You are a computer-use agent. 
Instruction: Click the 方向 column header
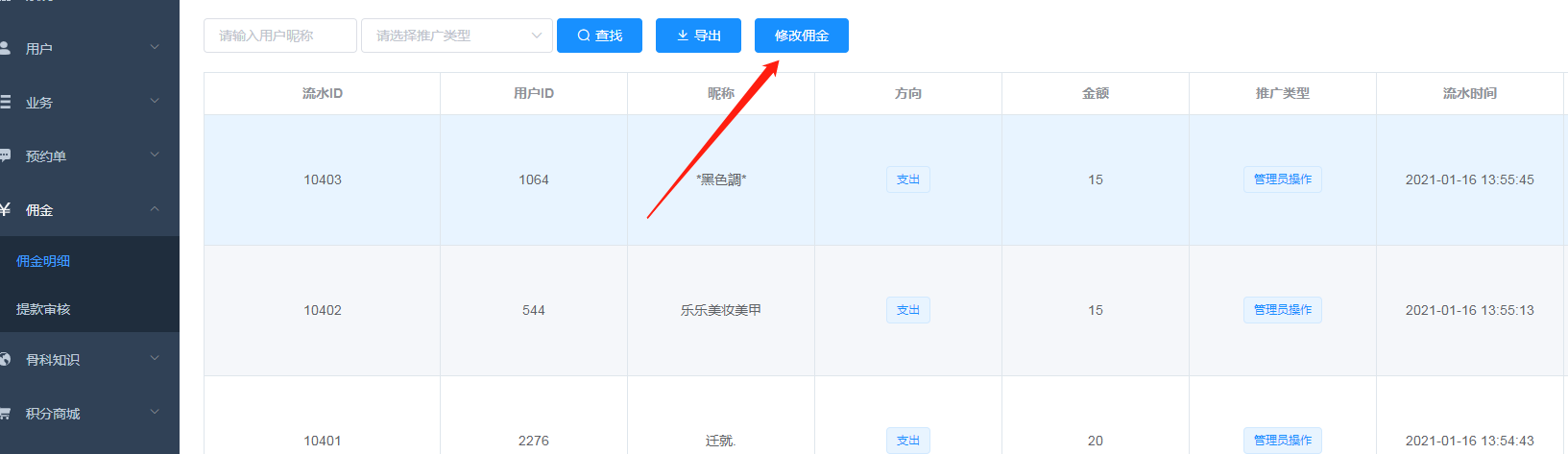pos(908,93)
